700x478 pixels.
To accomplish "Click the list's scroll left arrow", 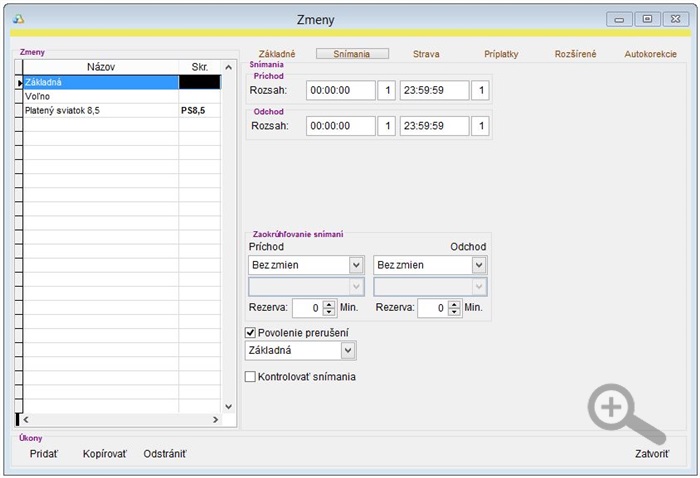I will [x=26, y=420].
